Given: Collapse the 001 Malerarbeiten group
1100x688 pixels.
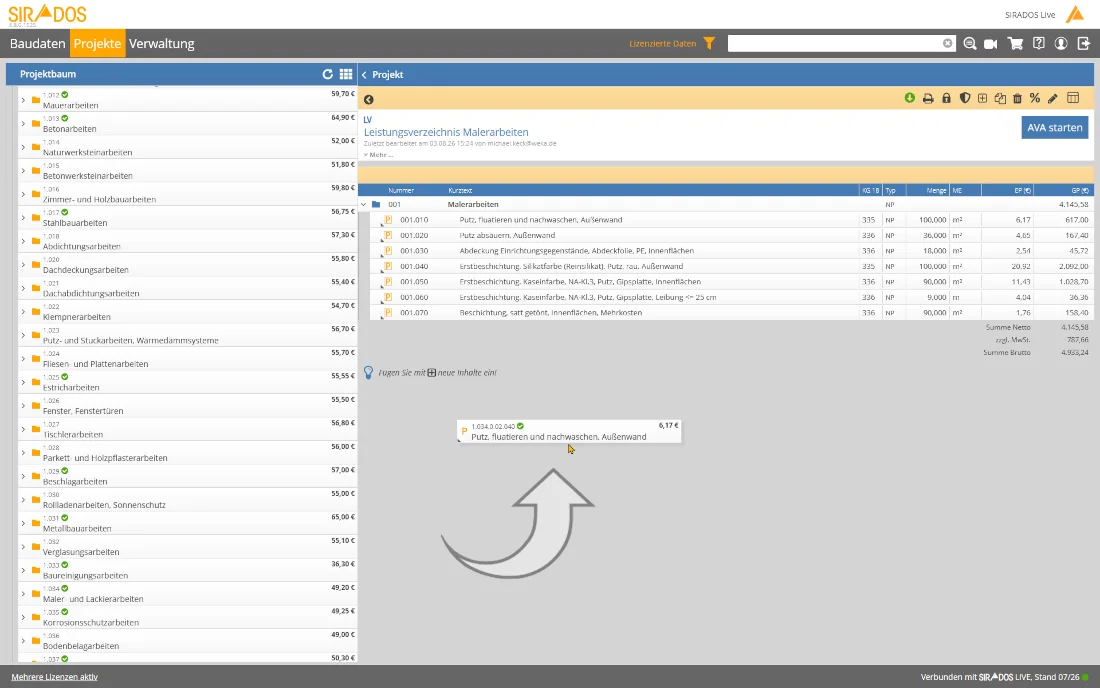Looking at the screenshot, I should pyautogui.click(x=363, y=205).
